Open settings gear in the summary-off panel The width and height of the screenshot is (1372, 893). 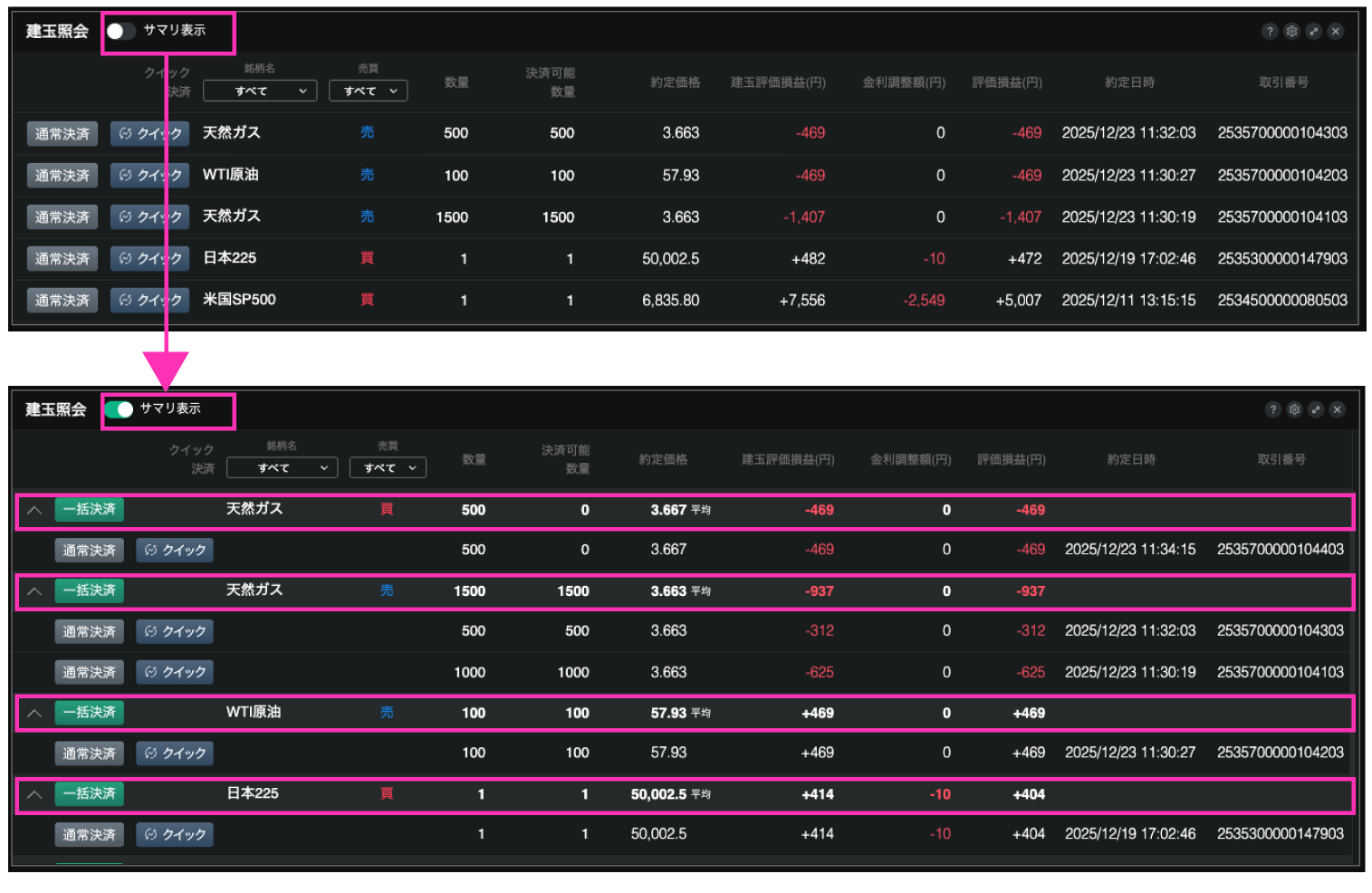[1291, 32]
